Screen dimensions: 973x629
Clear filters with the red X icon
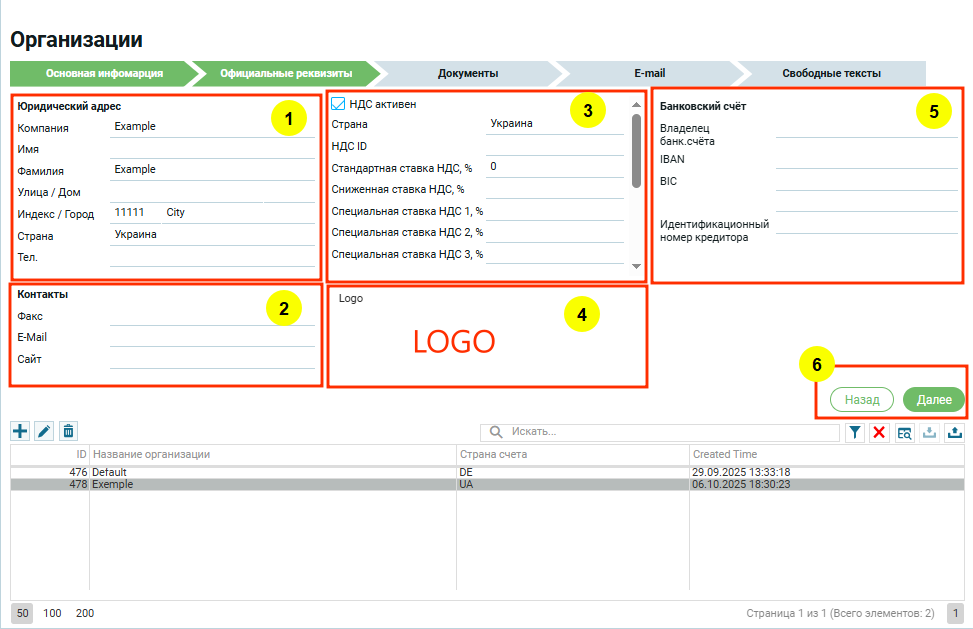(x=880, y=432)
